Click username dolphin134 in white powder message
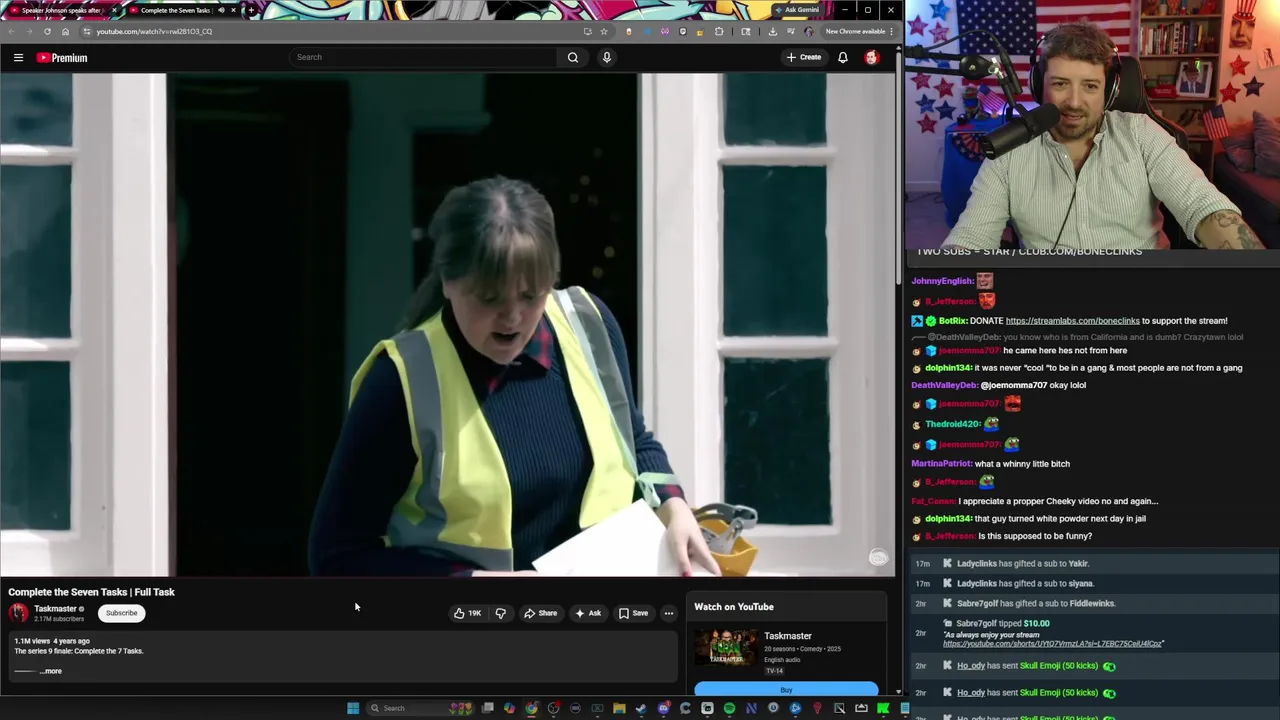 pyautogui.click(x=948, y=519)
